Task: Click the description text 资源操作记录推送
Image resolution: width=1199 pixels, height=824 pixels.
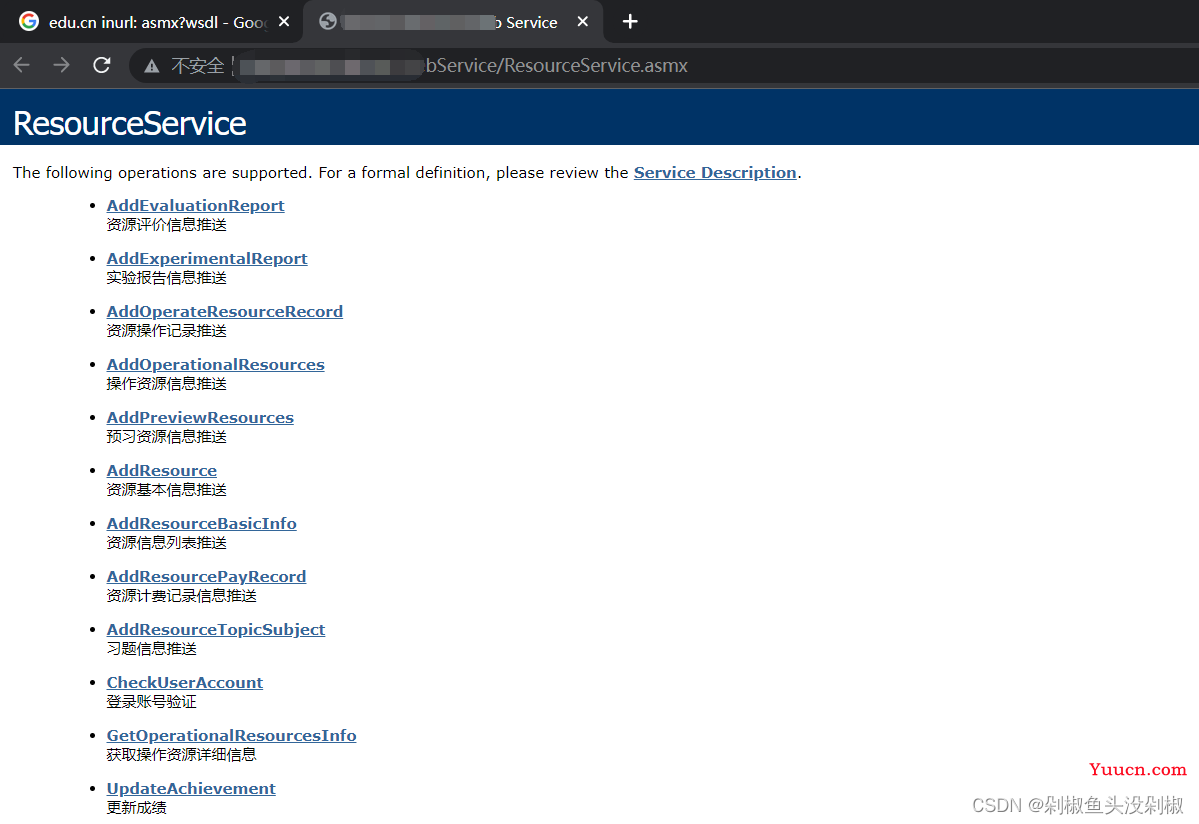Action: click(167, 331)
